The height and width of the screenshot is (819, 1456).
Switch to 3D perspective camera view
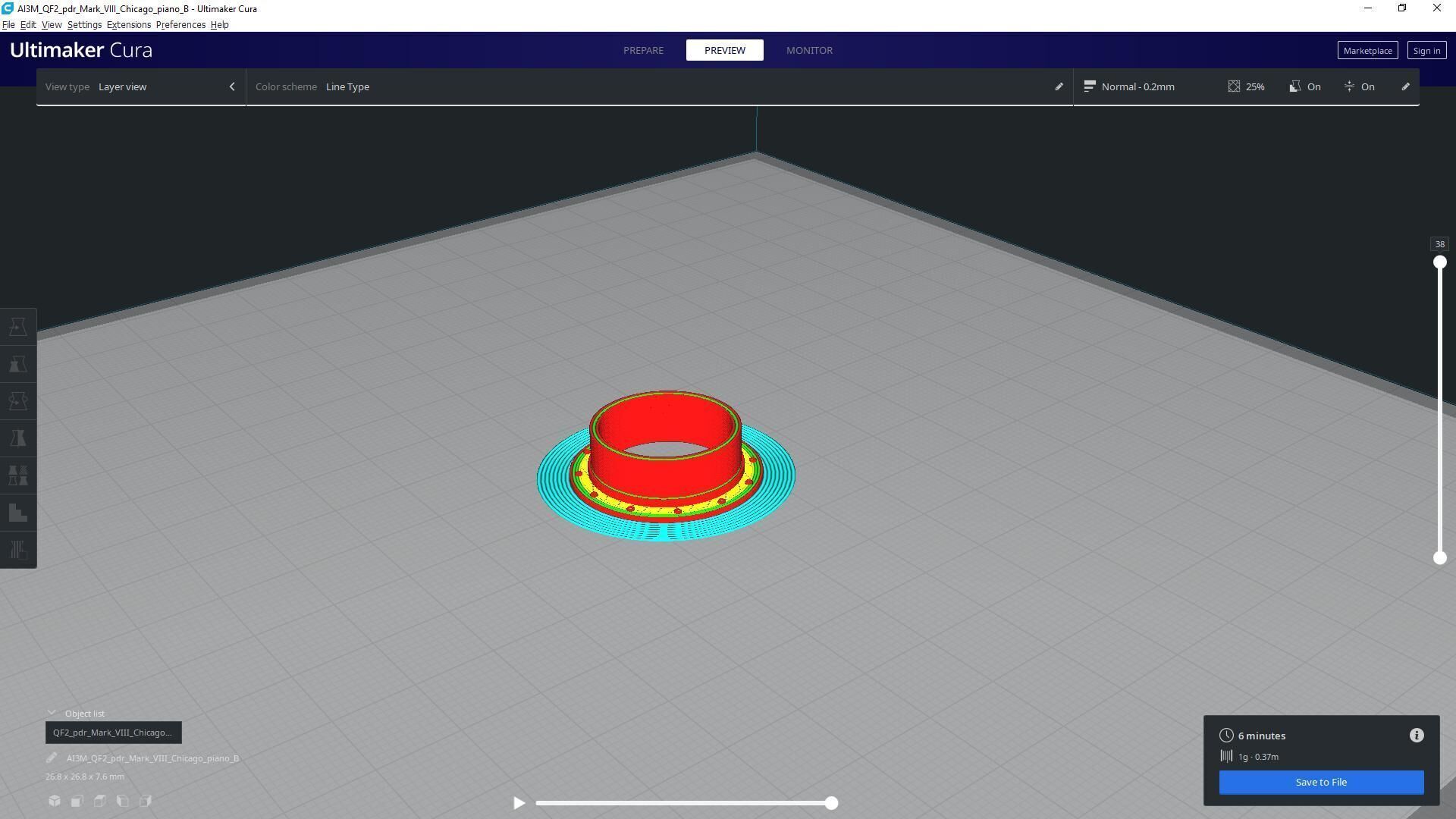tap(55, 801)
